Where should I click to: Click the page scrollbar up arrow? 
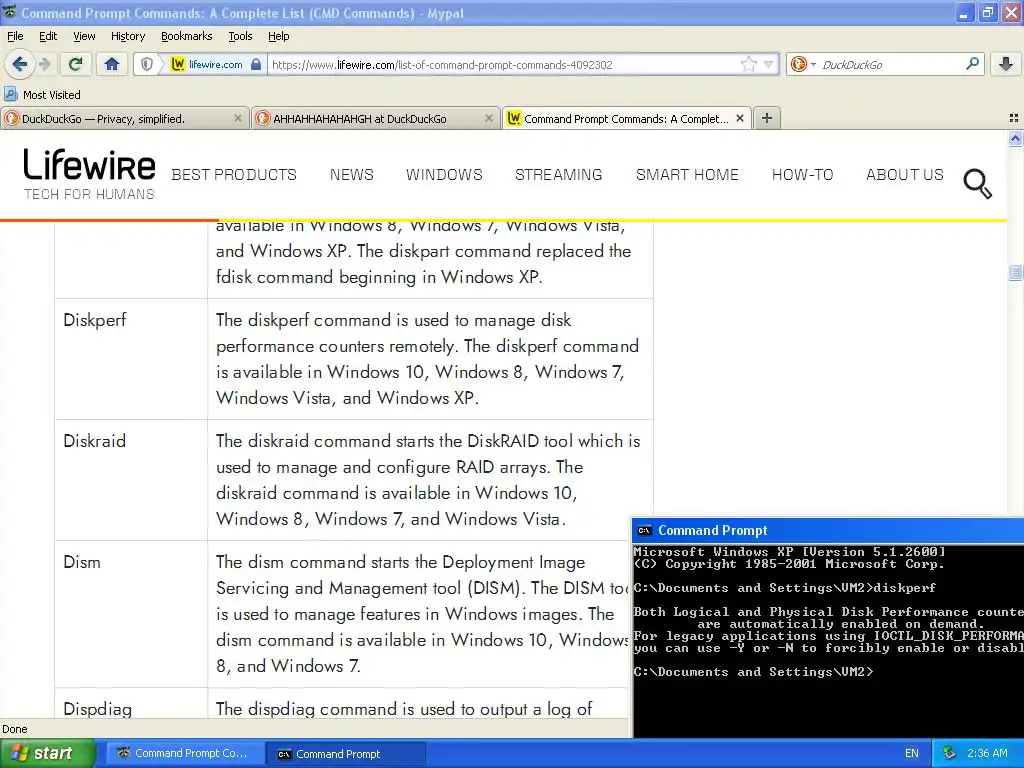1015,138
